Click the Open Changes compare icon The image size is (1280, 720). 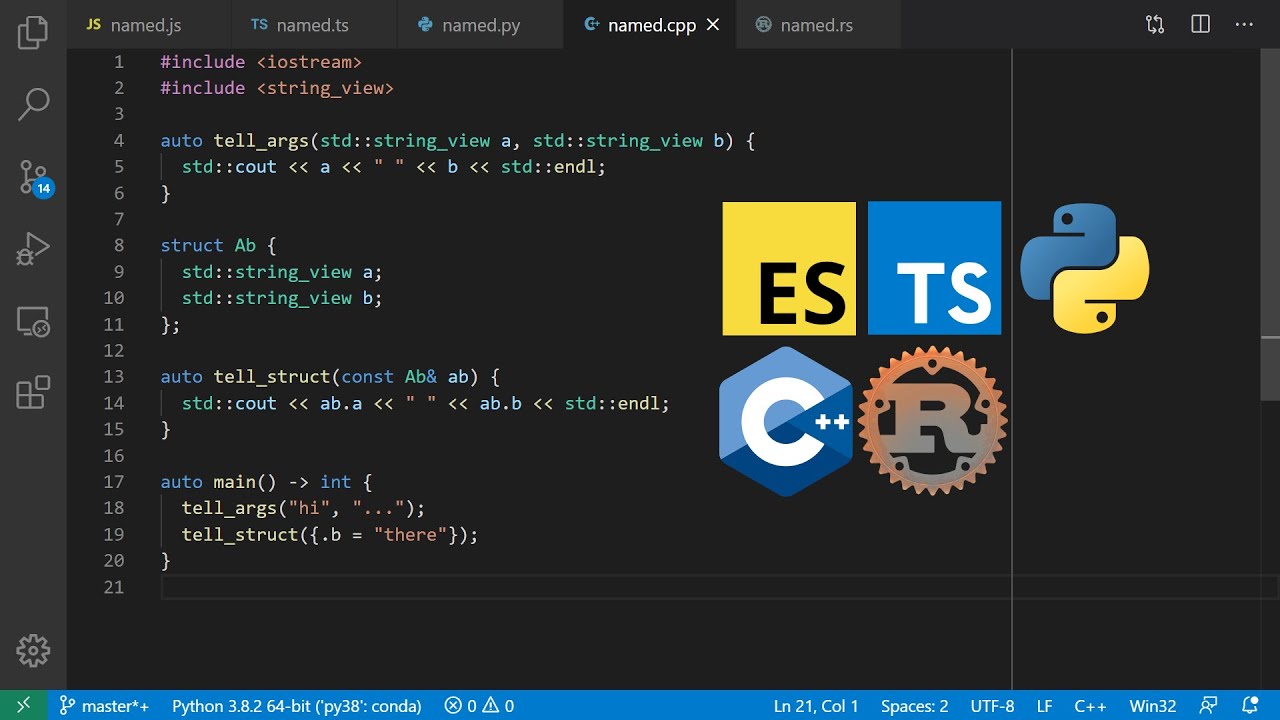(1155, 25)
